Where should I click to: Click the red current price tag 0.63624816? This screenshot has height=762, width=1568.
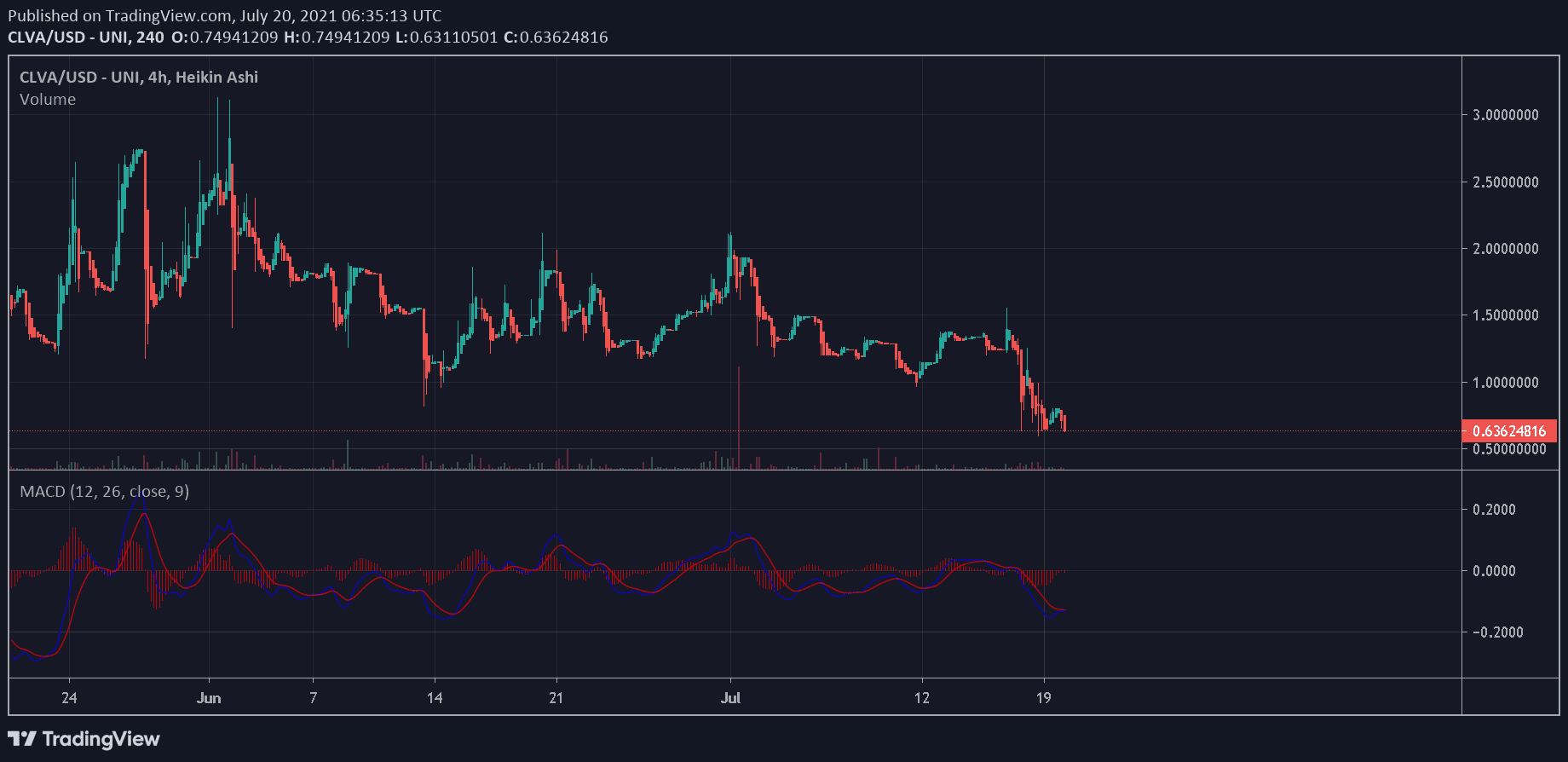coord(1508,431)
